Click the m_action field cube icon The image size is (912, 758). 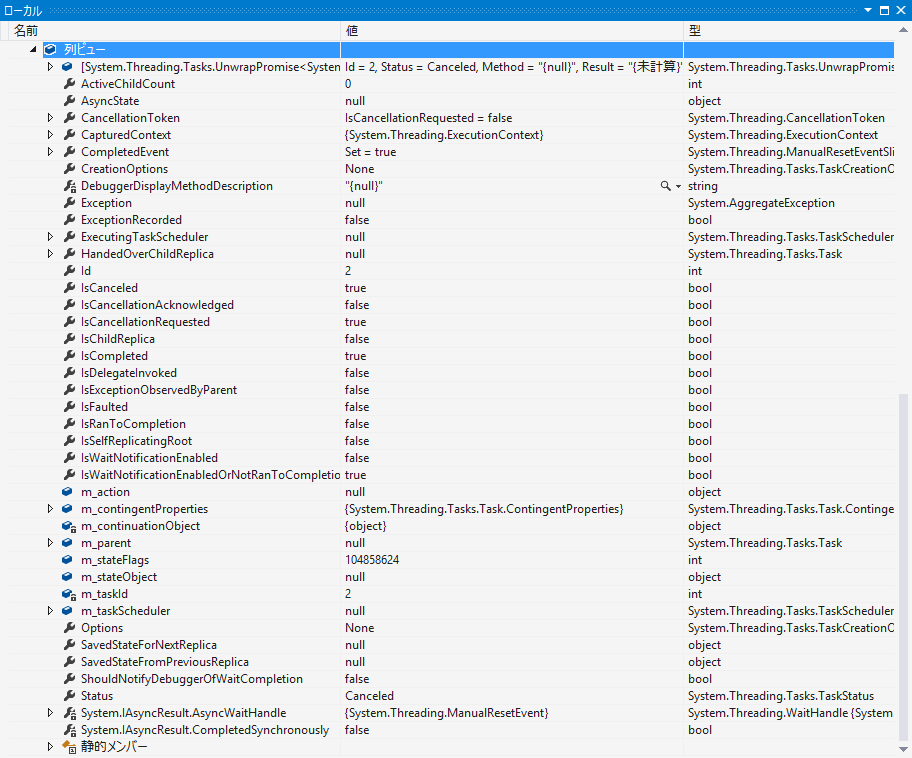coord(67,492)
